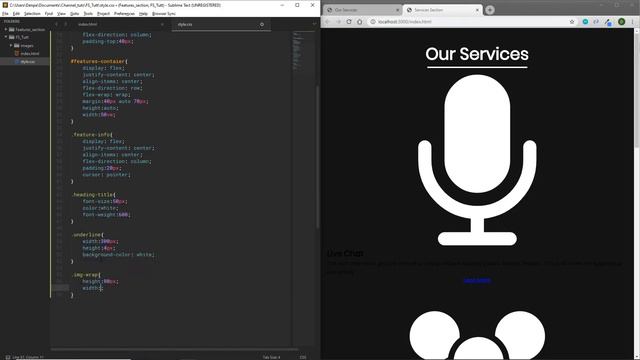Screen dimensions: 640x360
Task: Click the Features_section folder icon
Action: 12,29
